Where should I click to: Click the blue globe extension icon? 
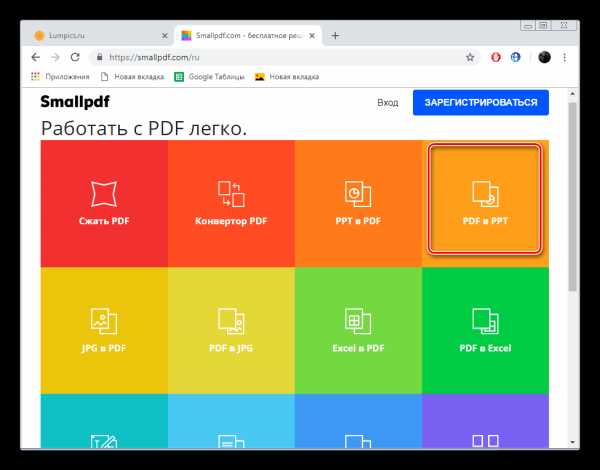click(x=515, y=57)
